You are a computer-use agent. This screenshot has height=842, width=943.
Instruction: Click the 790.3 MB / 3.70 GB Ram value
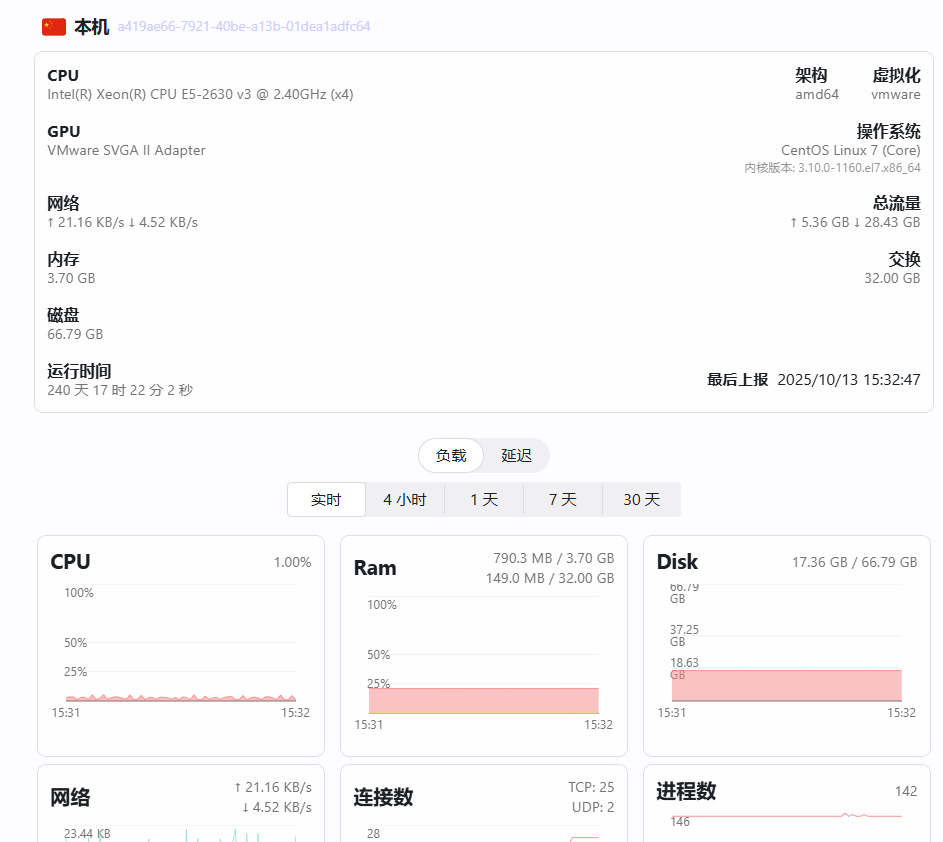pyautogui.click(x=553, y=558)
